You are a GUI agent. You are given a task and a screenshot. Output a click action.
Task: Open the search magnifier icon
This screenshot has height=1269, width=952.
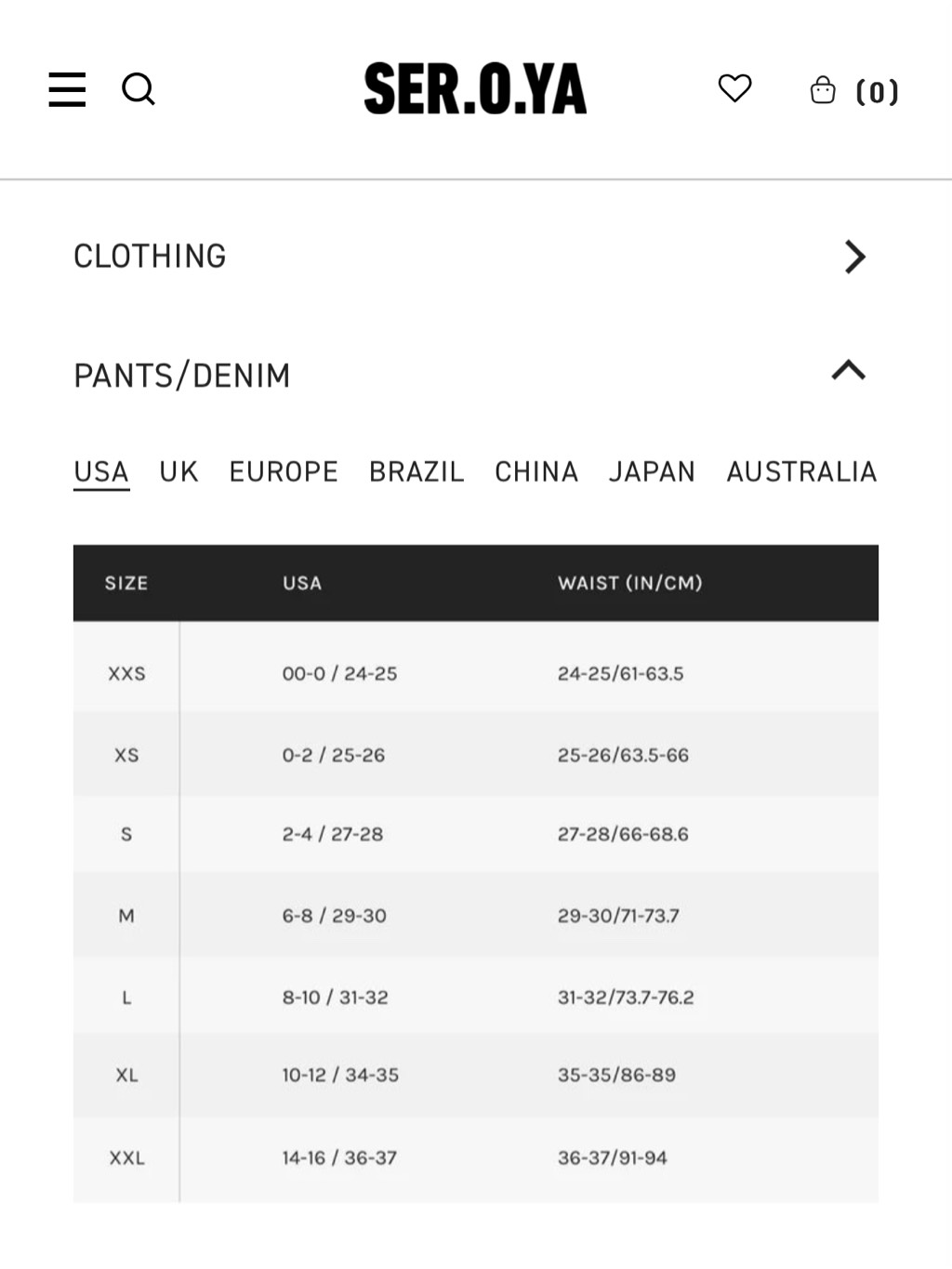tap(139, 90)
